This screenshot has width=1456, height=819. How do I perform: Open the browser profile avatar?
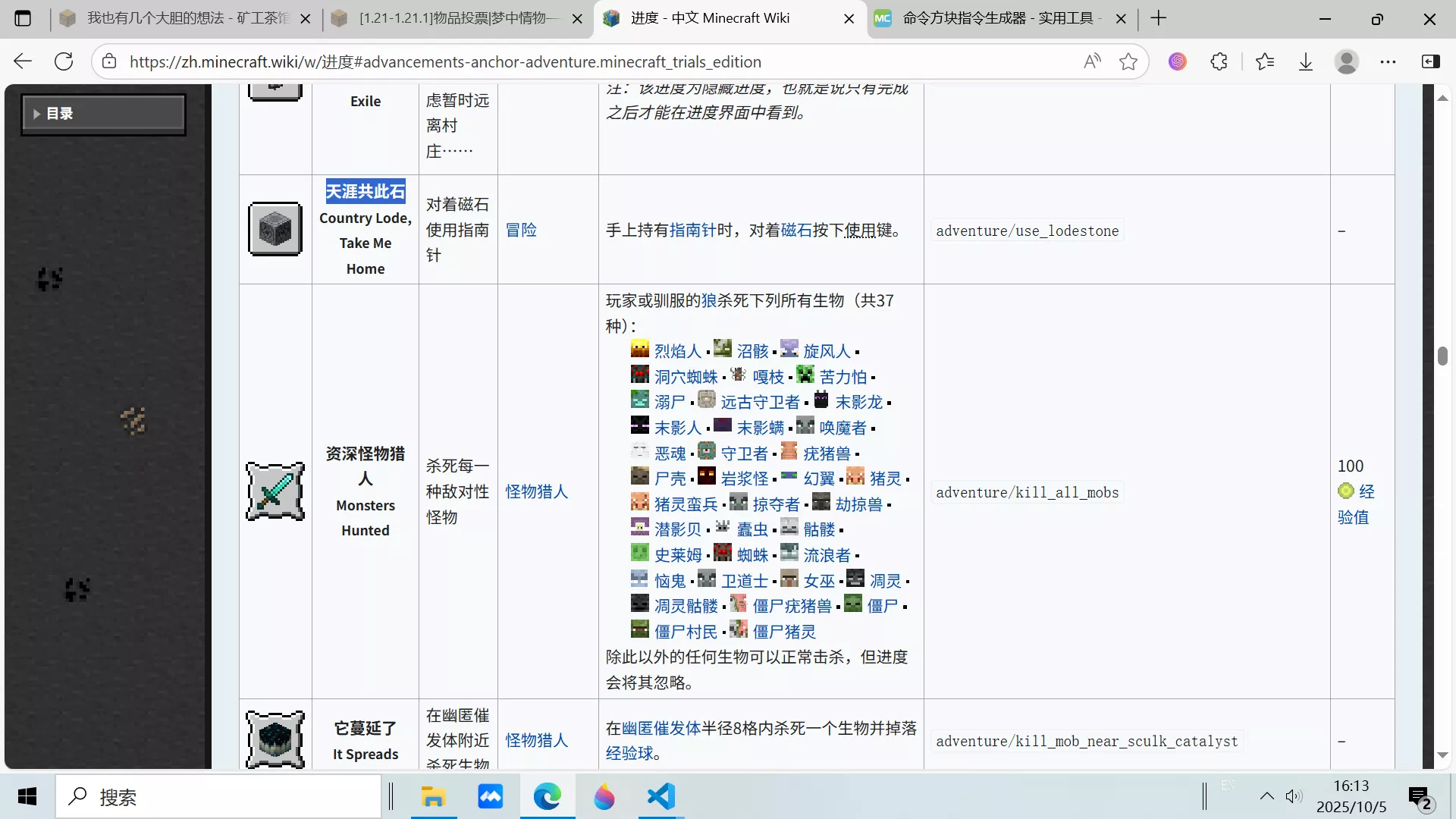(1347, 61)
